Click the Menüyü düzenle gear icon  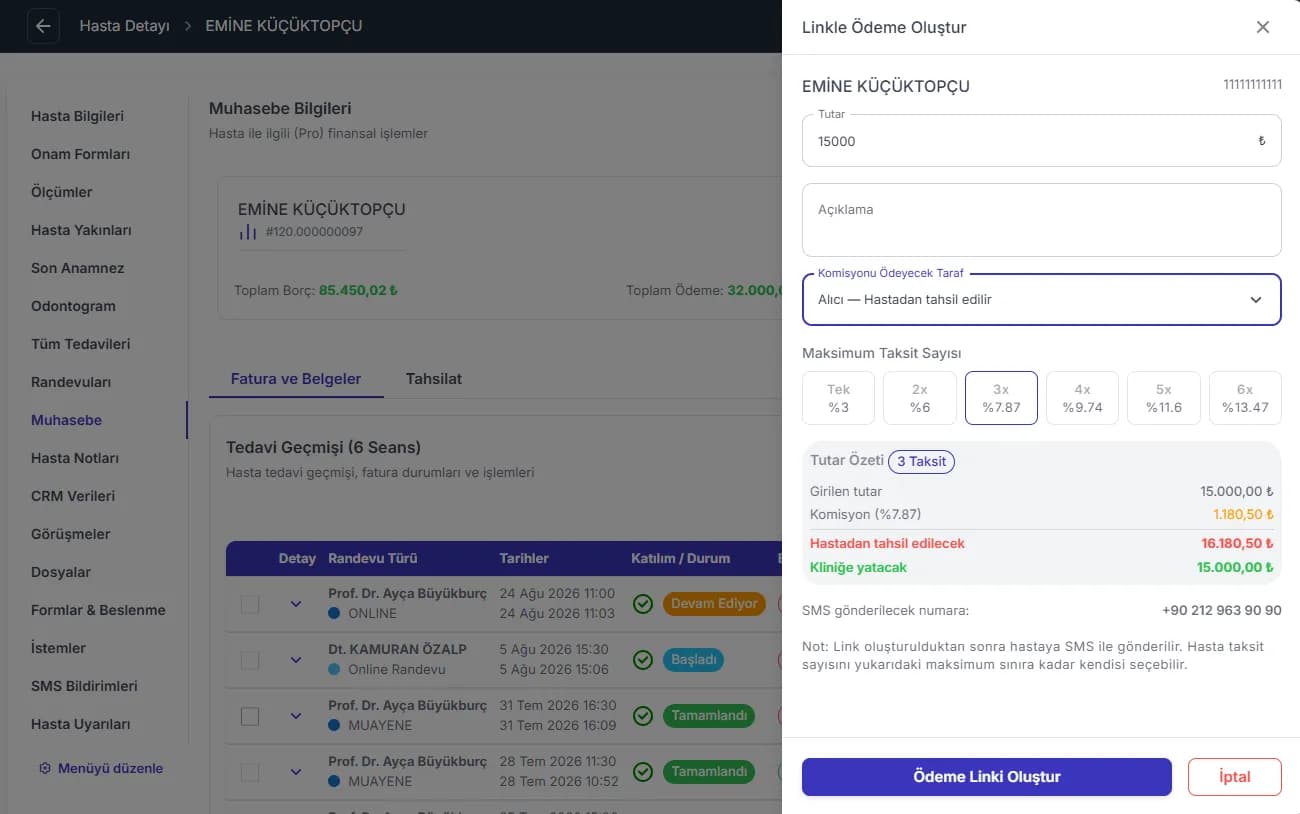pos(45,768)
